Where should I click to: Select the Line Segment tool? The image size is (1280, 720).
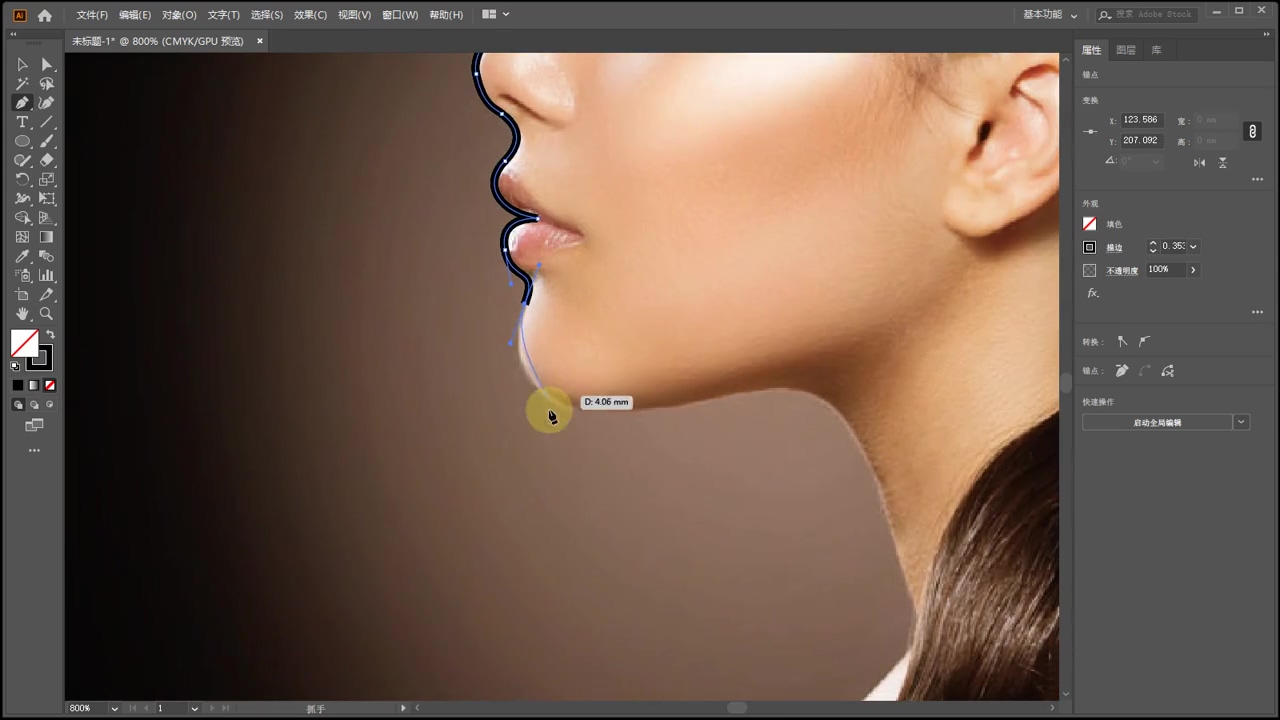click(x=46, y=122)
